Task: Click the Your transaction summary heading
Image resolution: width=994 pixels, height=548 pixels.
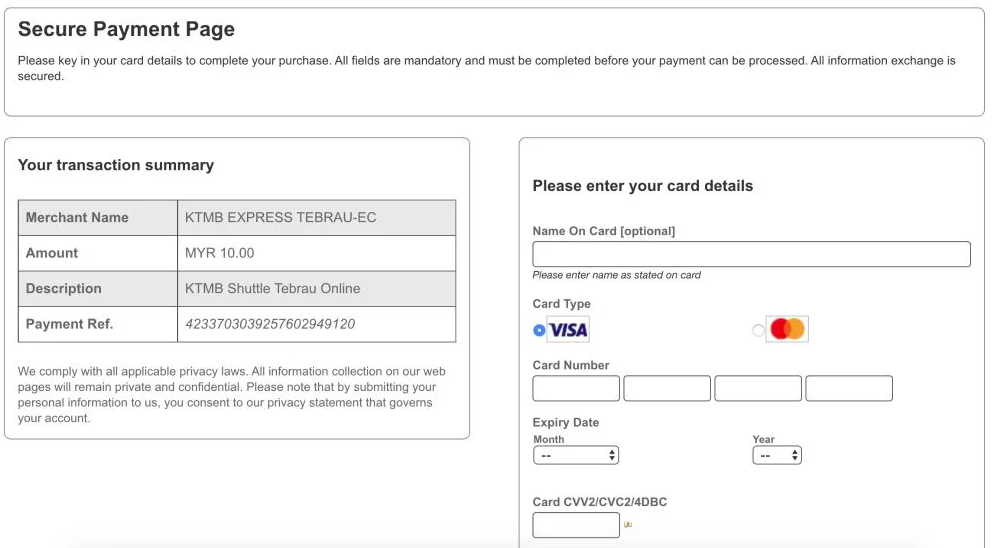Action: (x=116, y=165)
